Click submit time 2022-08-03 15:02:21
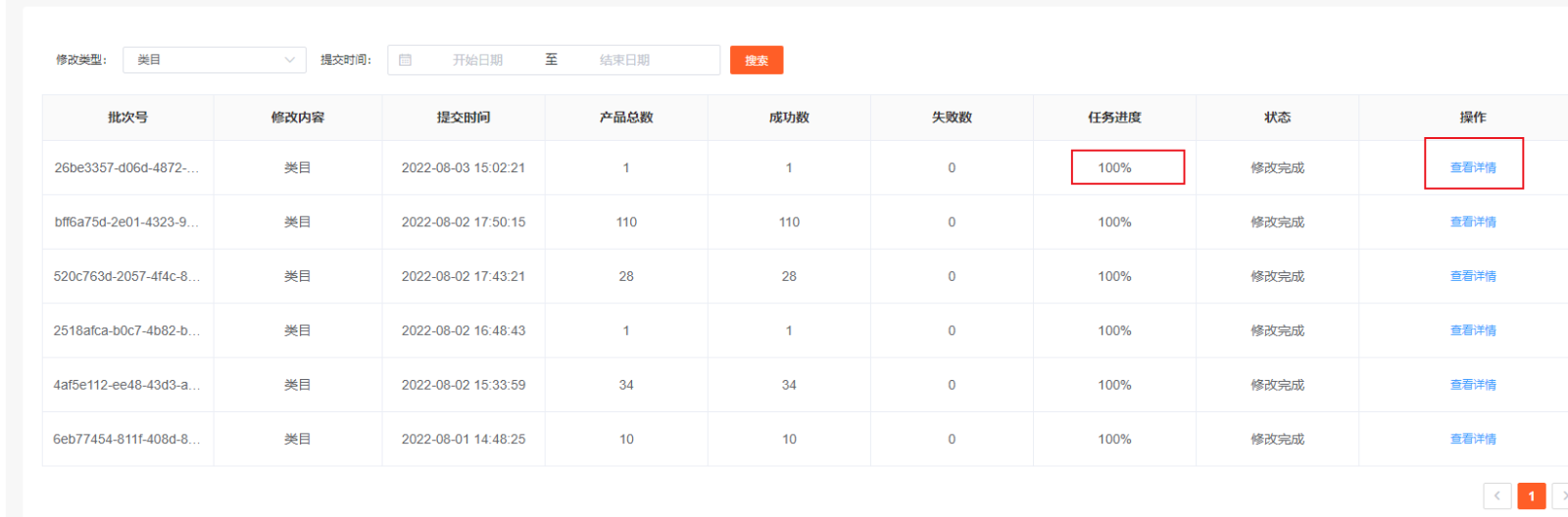This screenshot has height=517, width=1568. pyautogui.click(x=464, y=167)
